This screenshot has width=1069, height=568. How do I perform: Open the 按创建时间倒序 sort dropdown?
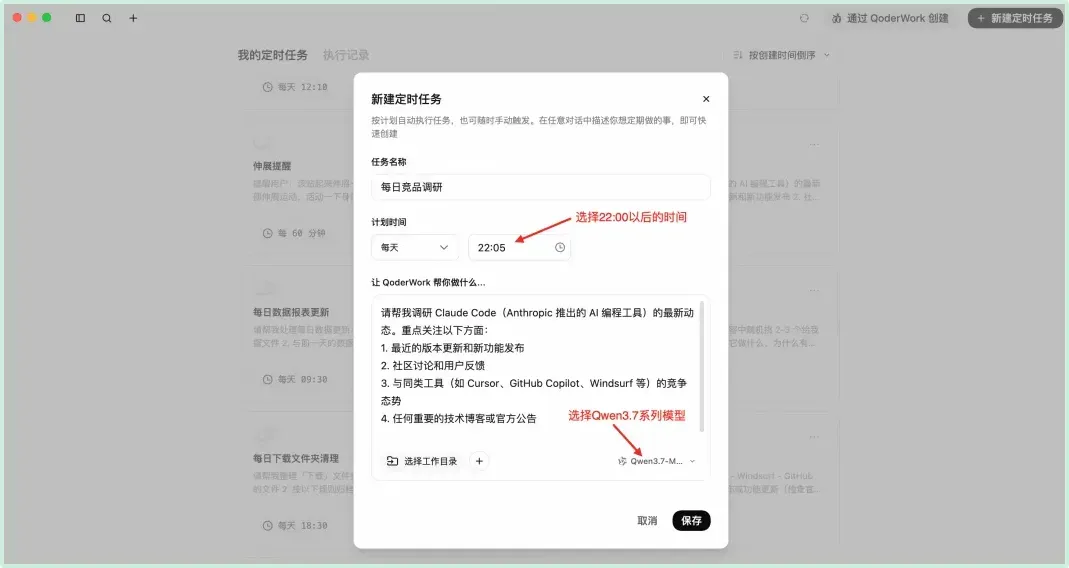pyautogui.click(x=781, y=55)
